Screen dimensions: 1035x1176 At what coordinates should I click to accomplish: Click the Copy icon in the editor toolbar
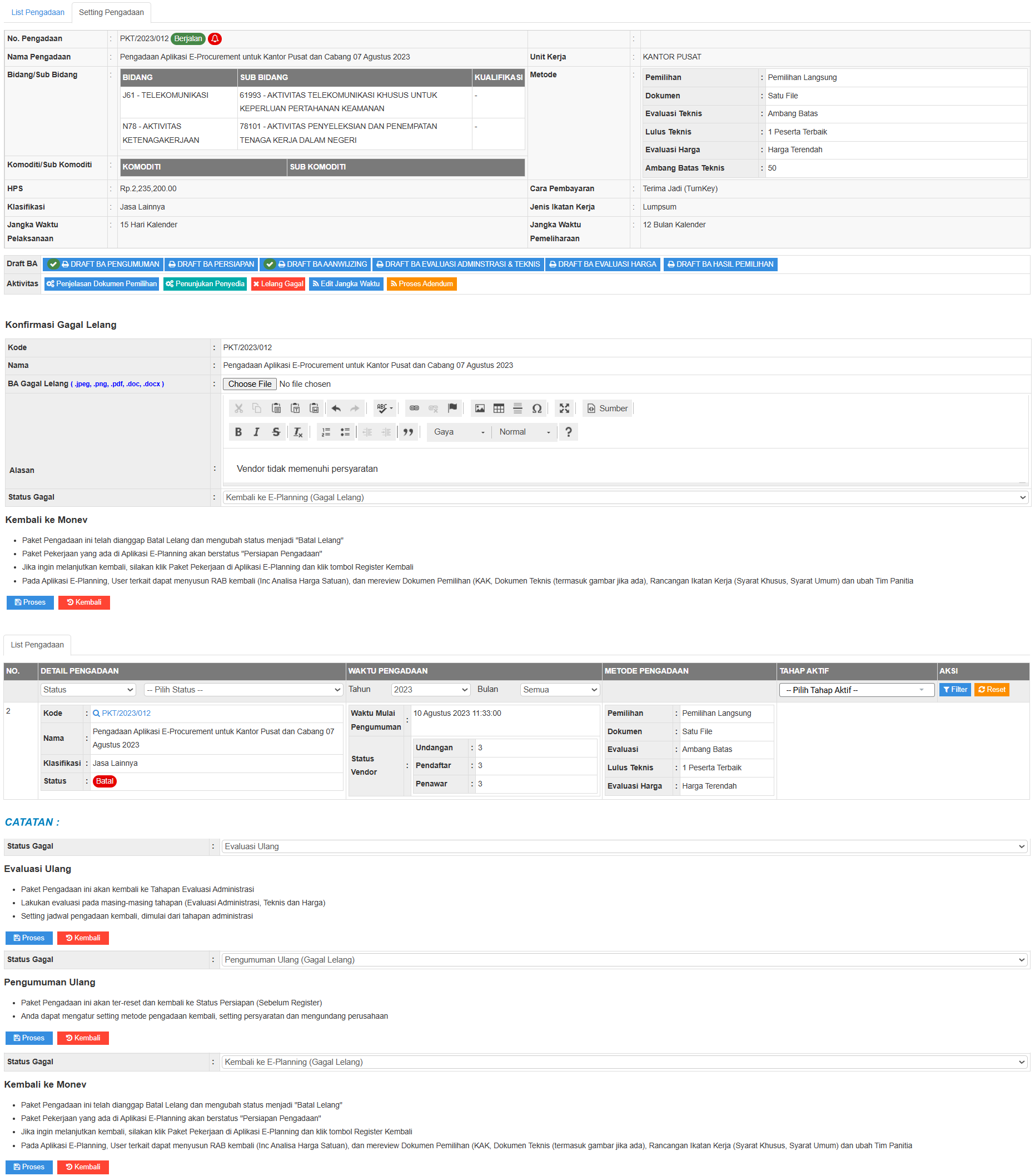pos(257,408)
